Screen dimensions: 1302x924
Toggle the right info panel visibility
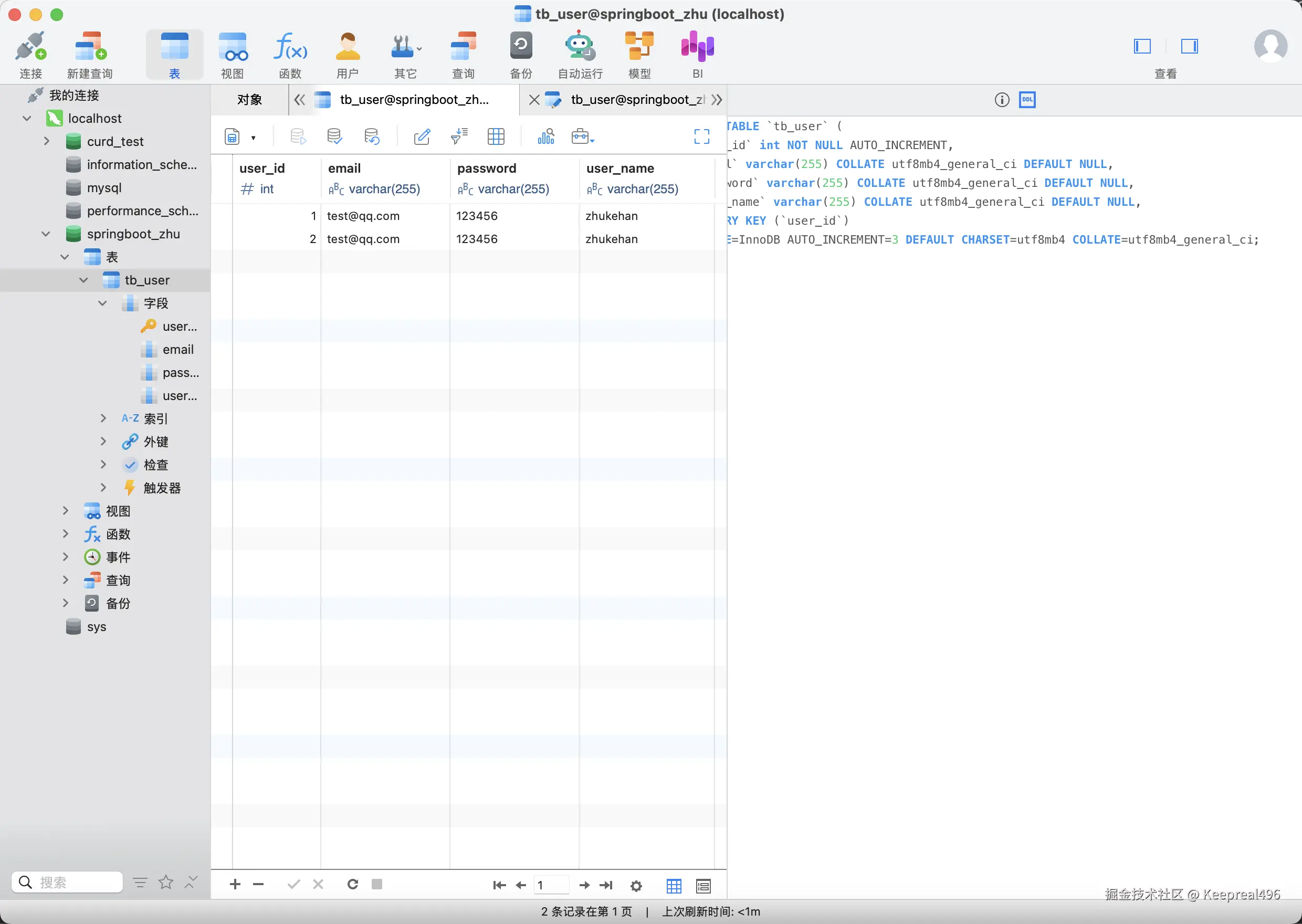[x=1189, y=46]
